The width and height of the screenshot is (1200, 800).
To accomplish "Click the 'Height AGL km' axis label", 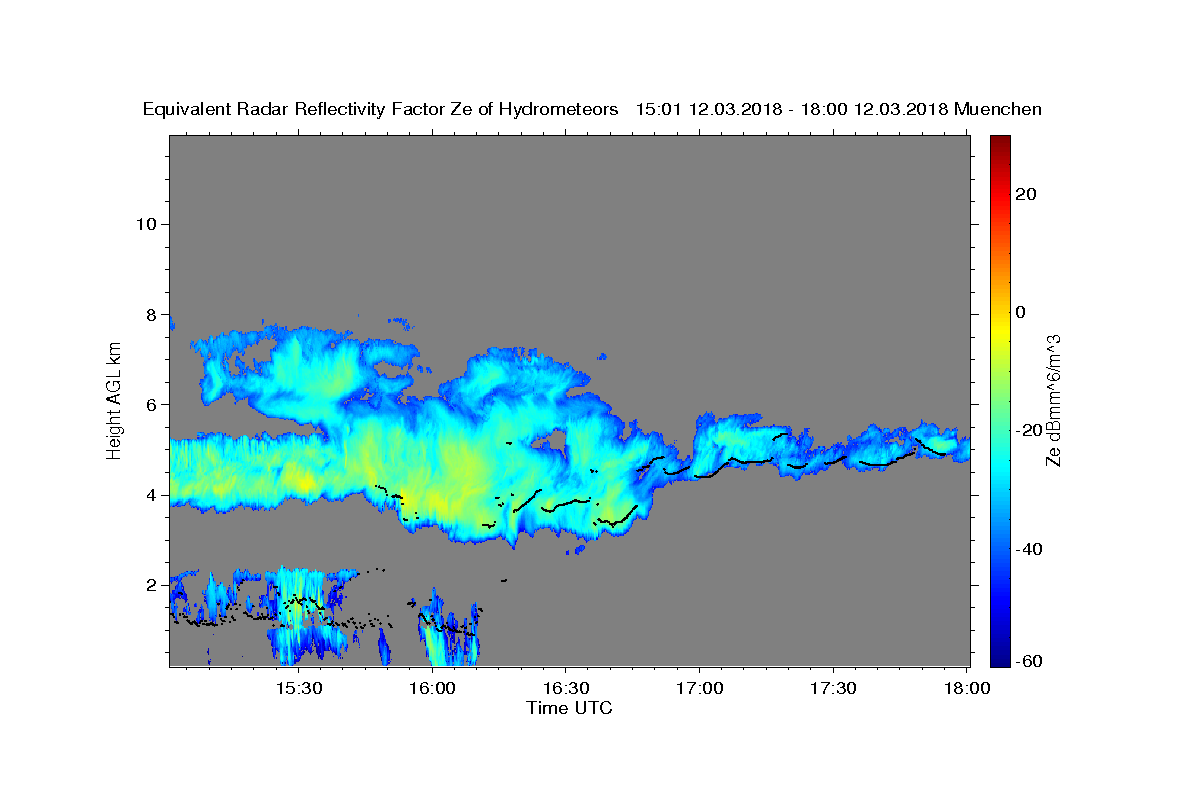I will [114, 399].
